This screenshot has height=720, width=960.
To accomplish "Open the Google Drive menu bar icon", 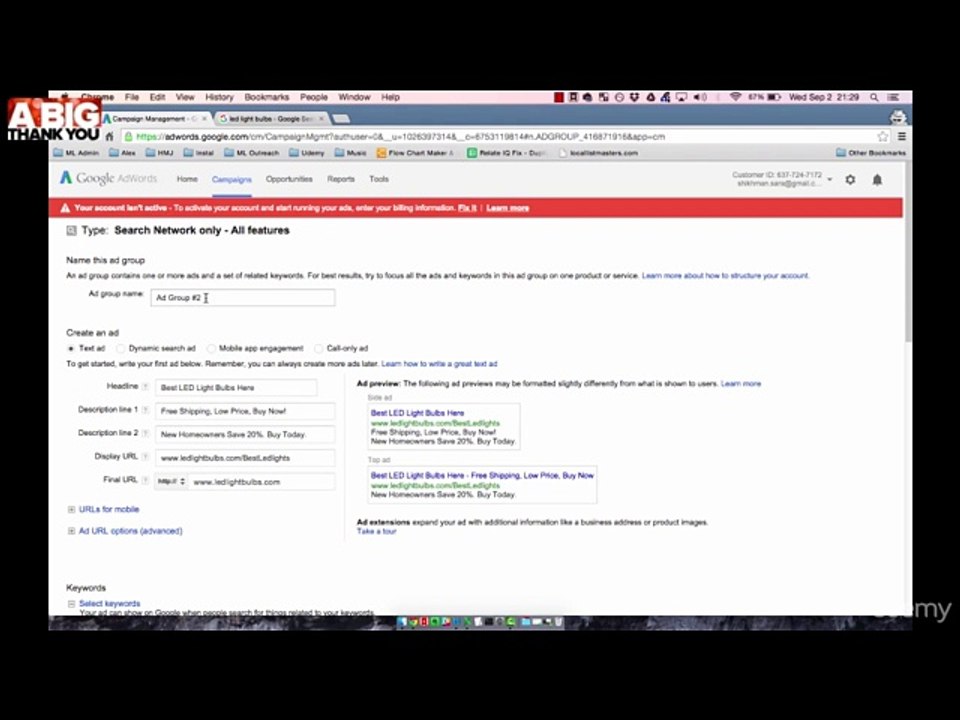I will (650, 97).
